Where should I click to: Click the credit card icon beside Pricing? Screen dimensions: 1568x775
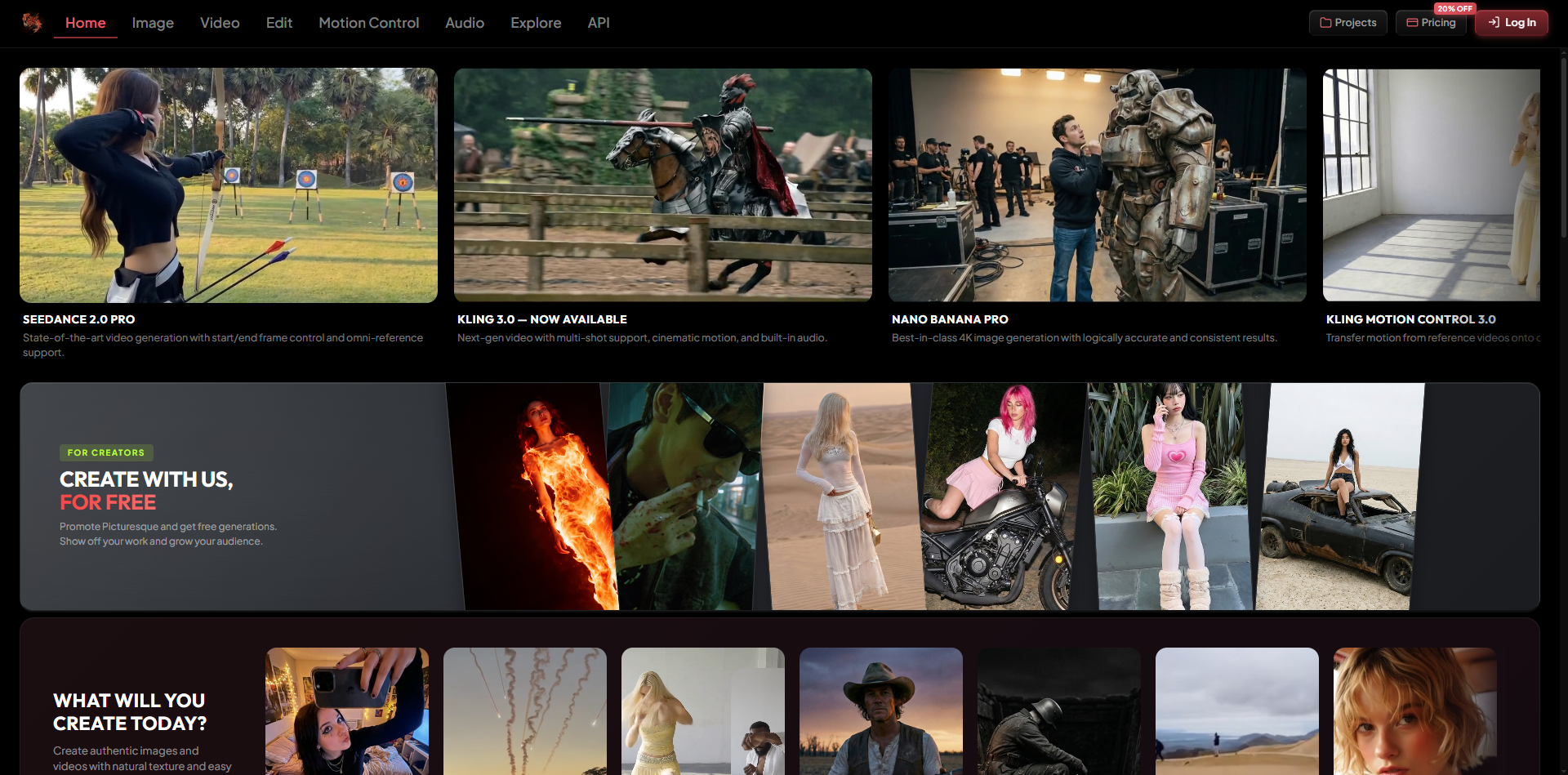point(1412,23)
